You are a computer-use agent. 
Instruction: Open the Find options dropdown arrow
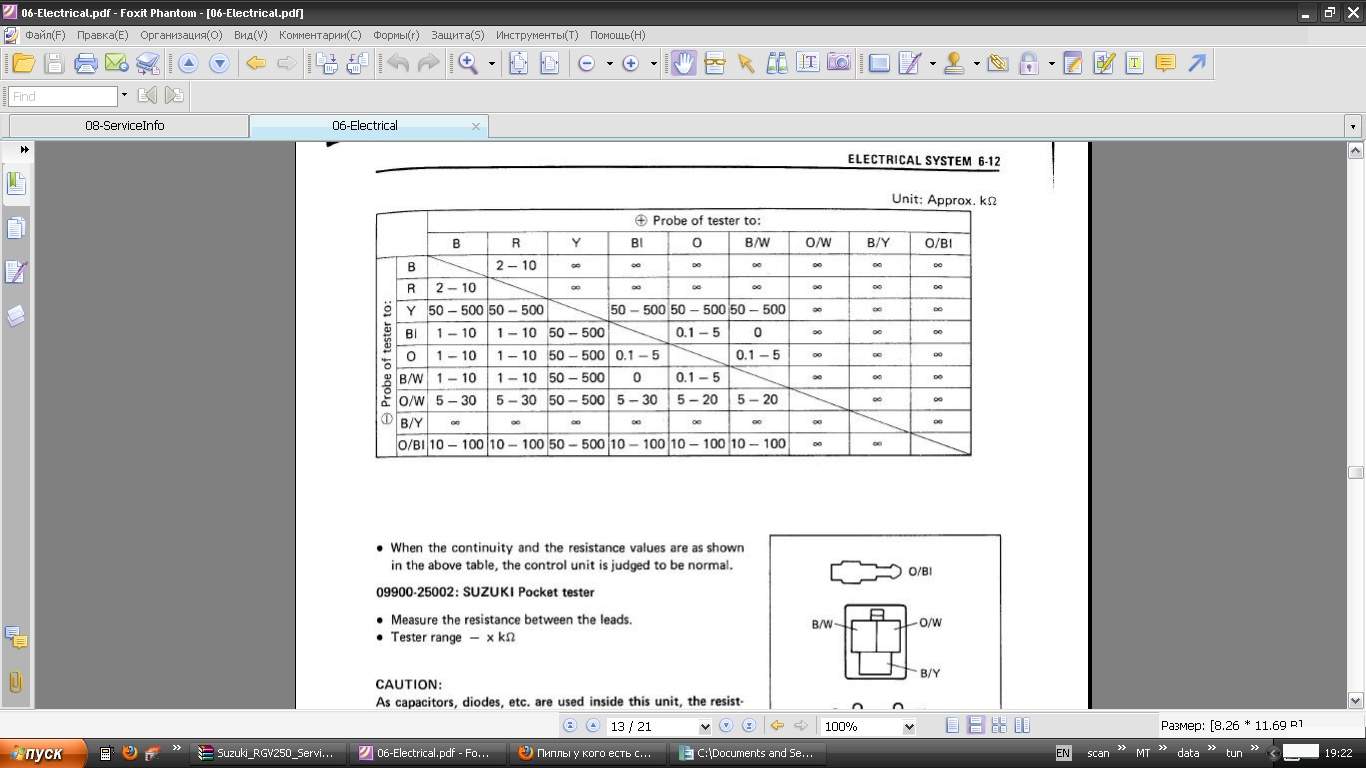pyautogui.click(x=124, y=96)
